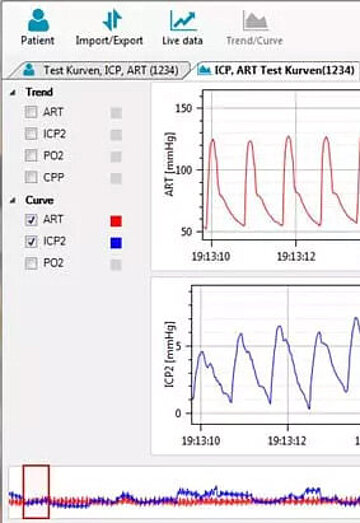
Task: Click the 150 value on ART axis
Action: click(184, 108)
